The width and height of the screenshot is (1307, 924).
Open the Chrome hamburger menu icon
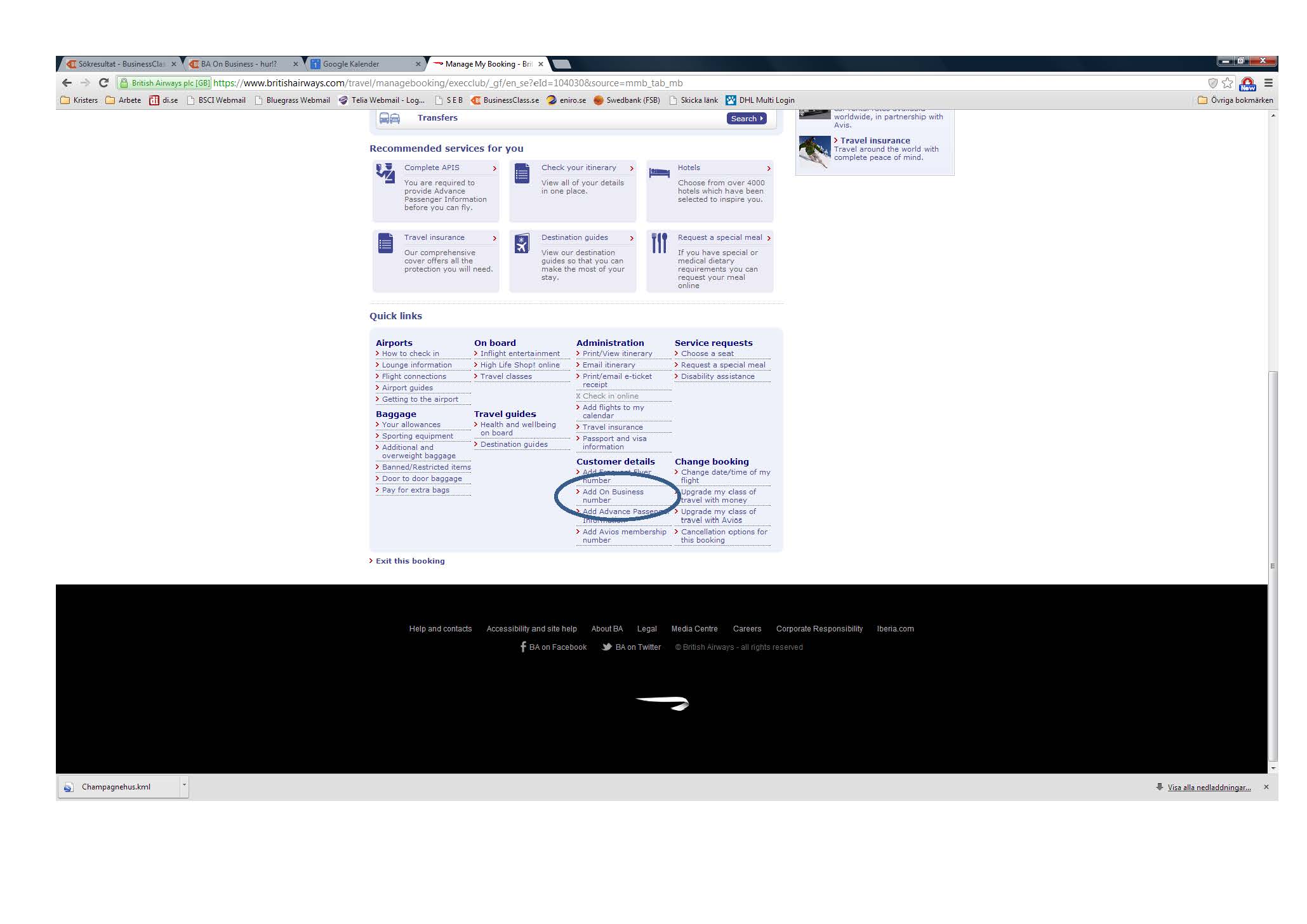coord(1268,83)
